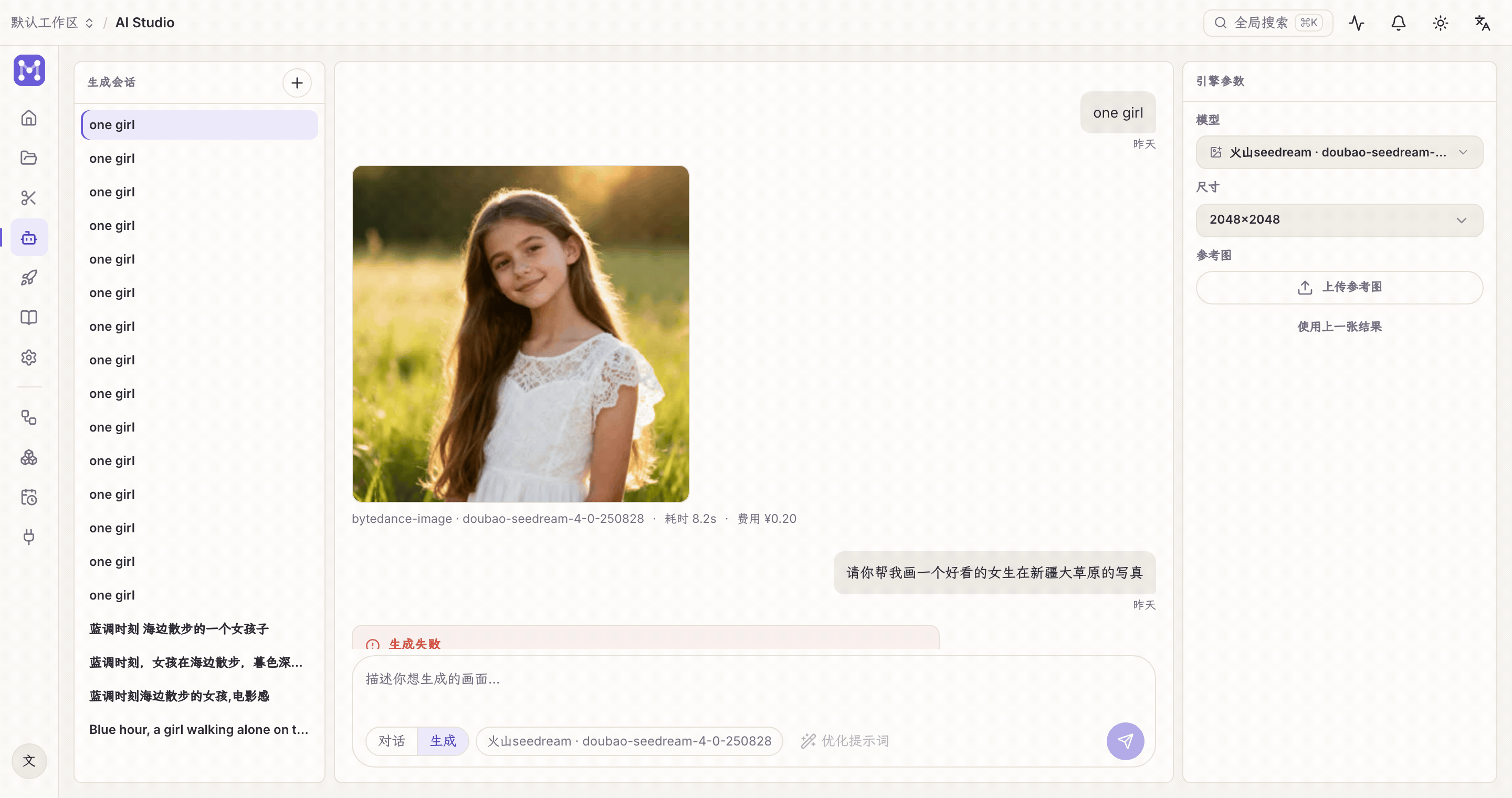Select the highlighted first 'one girl' session

coord(199,125)
